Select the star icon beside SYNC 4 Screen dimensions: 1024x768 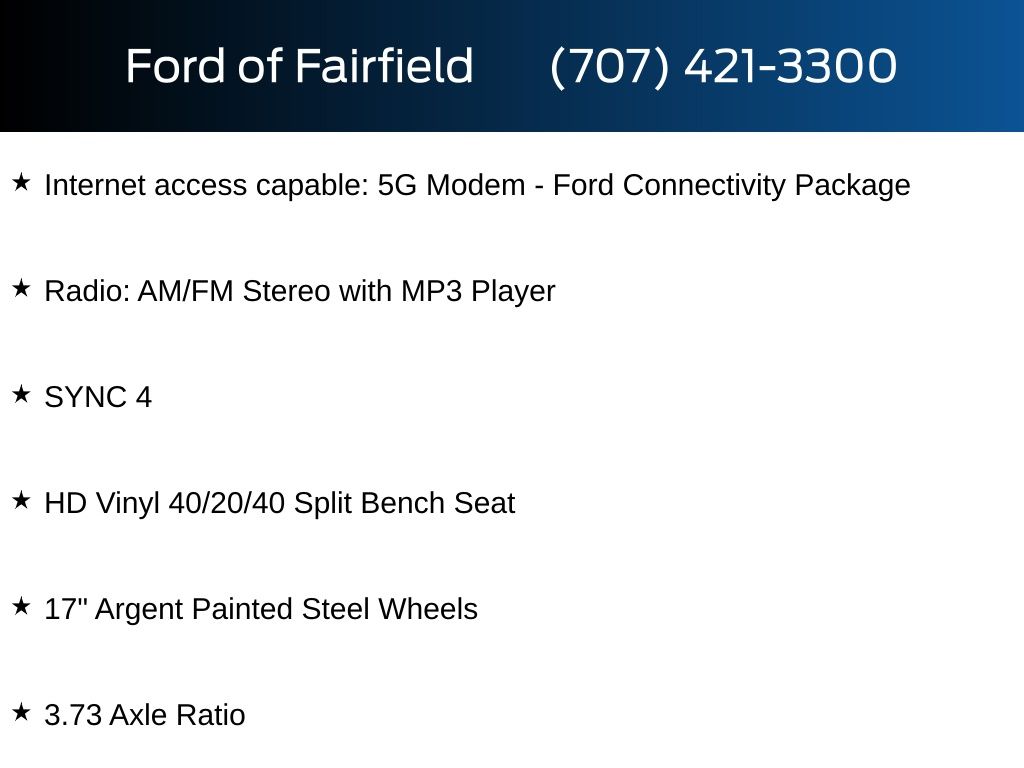pyautogui.click(x=21, y=395)
